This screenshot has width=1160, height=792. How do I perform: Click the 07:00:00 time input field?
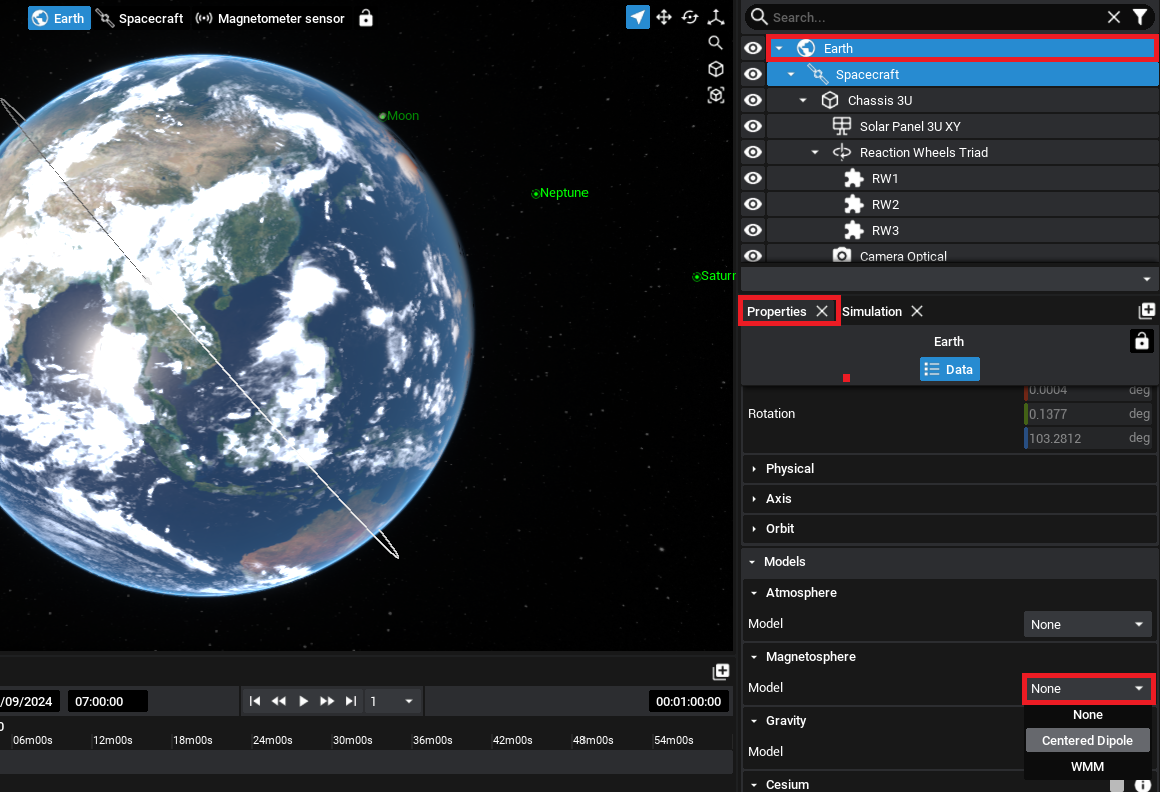point(107,701)
